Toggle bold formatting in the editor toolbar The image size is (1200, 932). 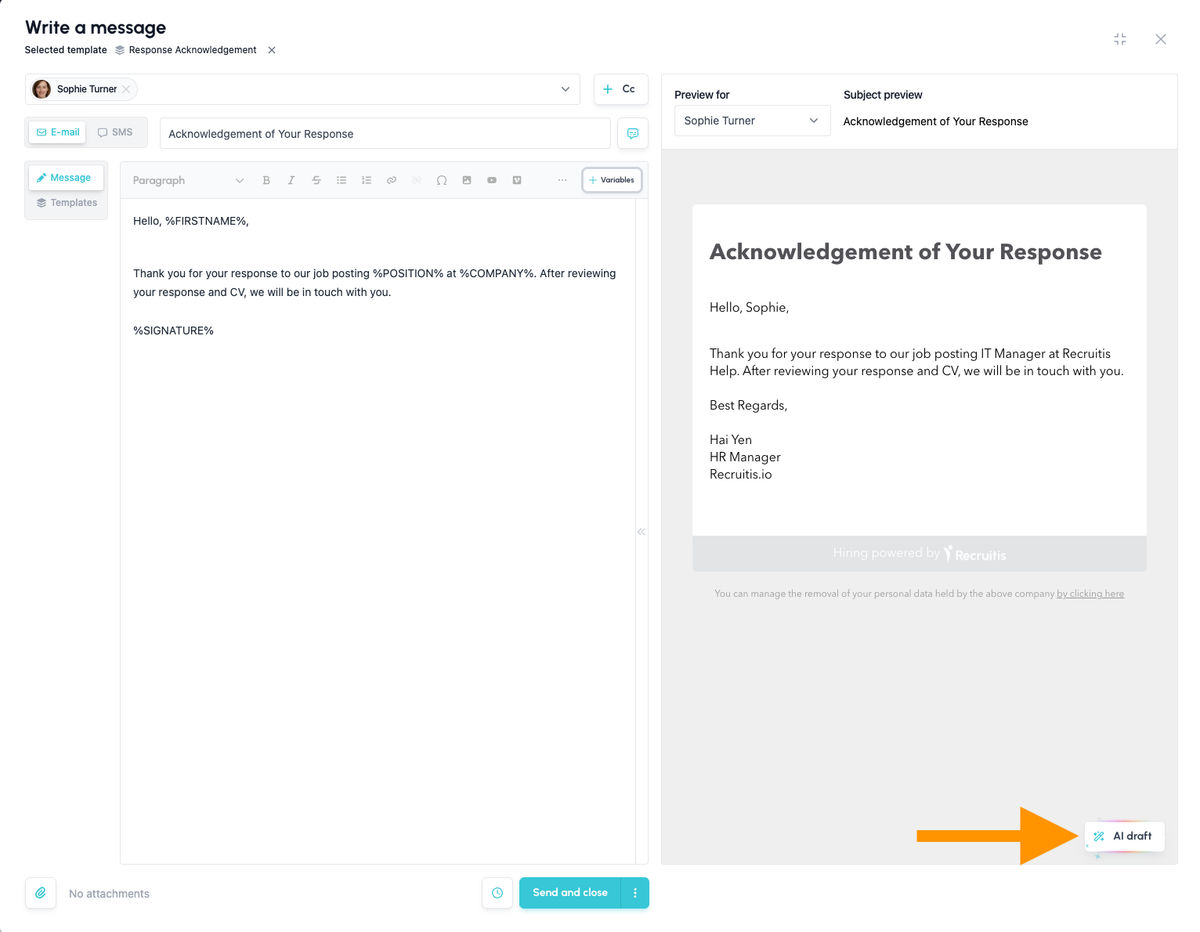tap(266, 180)
